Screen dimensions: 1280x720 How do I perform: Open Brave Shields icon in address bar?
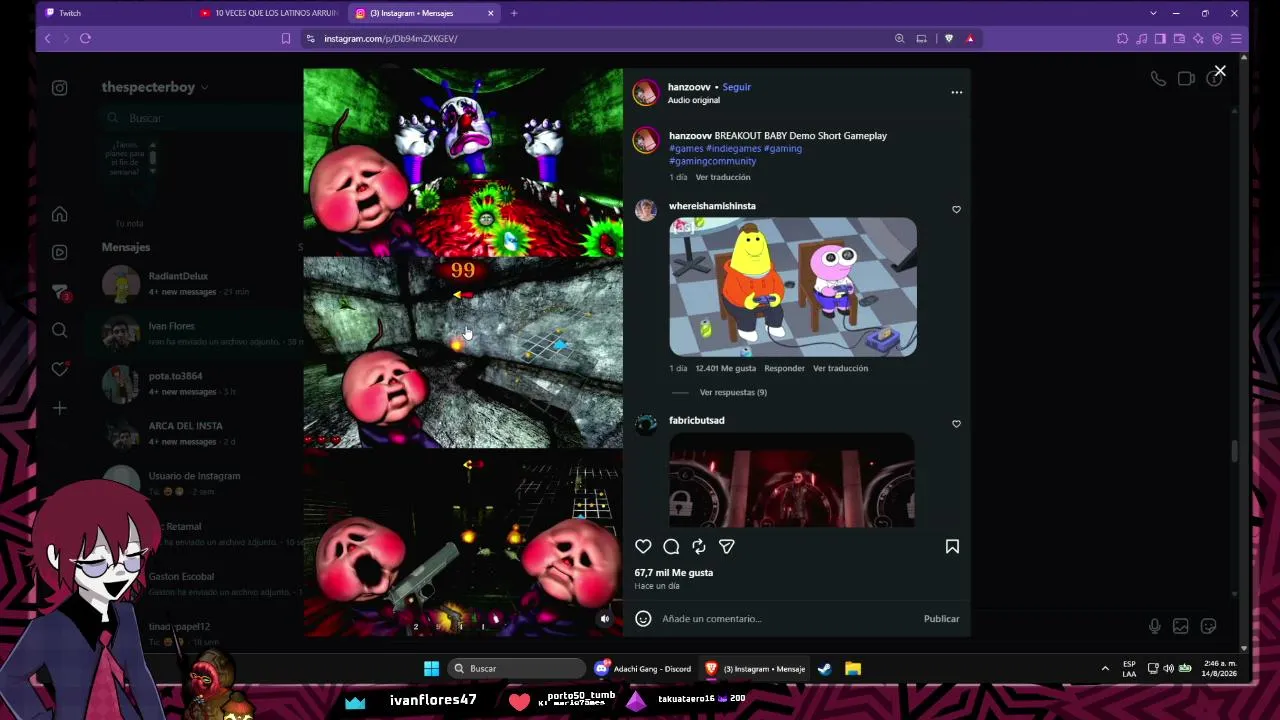(x=949, y=38)
